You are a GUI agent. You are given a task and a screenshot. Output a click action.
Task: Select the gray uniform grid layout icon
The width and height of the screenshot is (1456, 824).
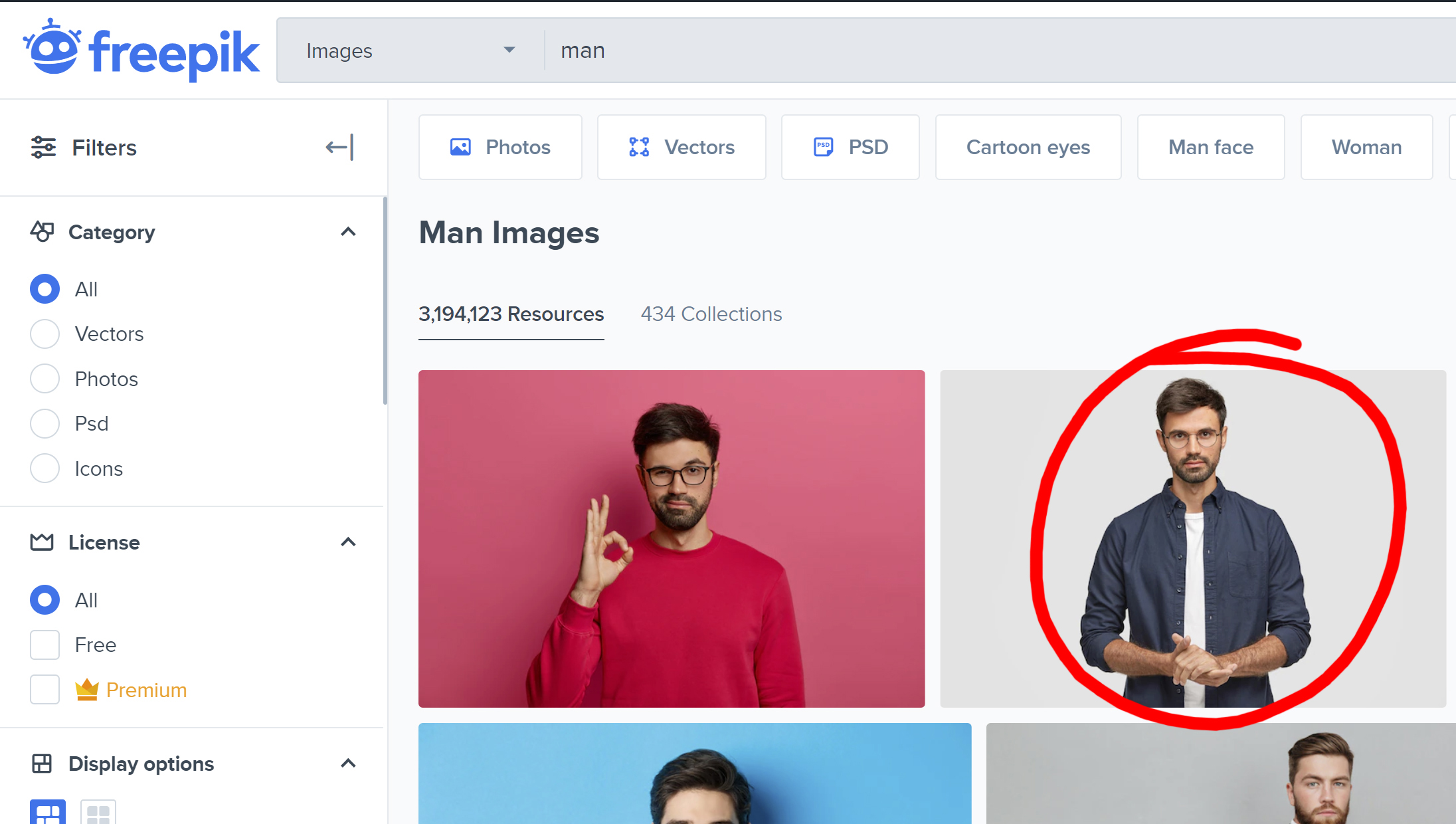[98, 812]
